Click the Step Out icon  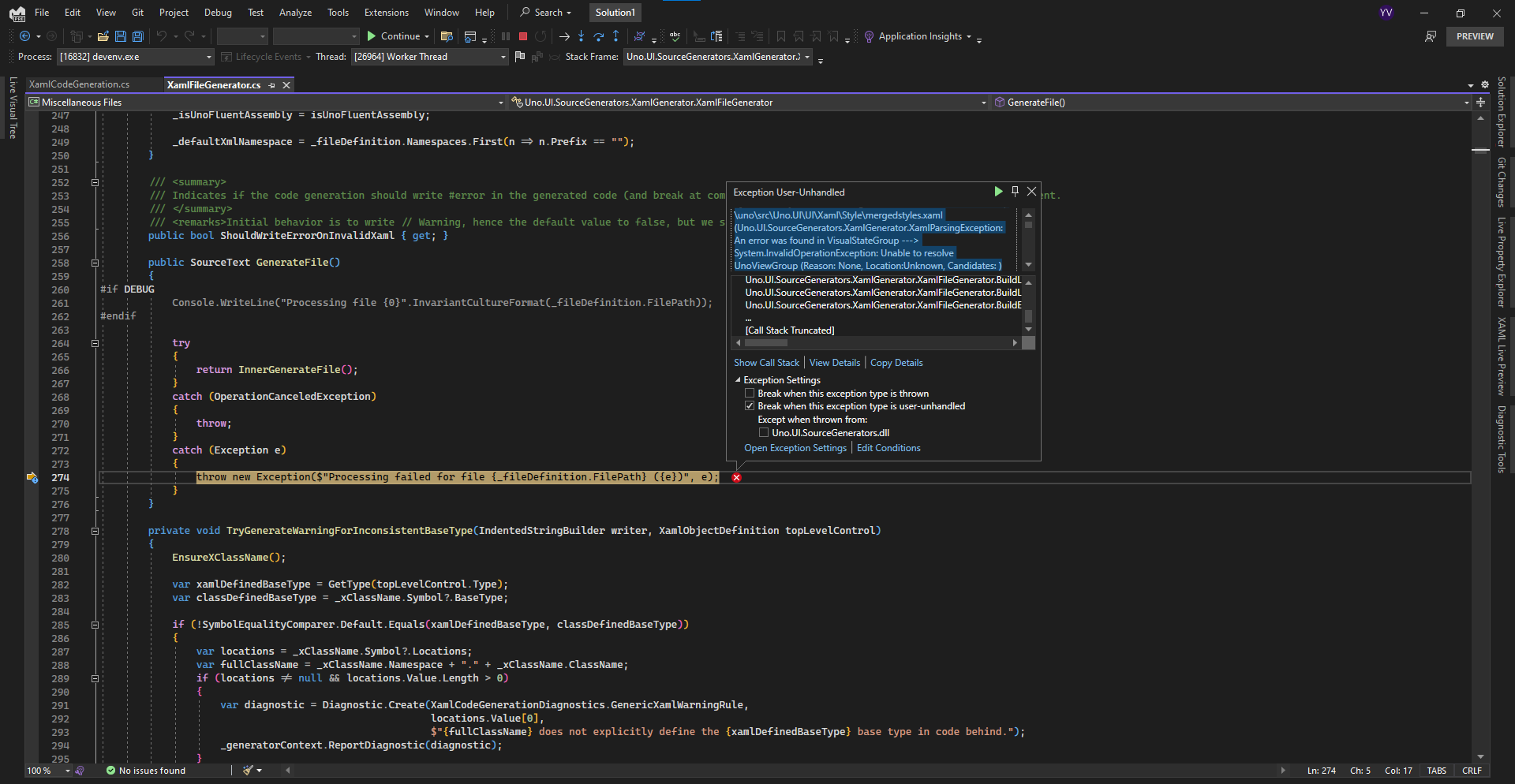pyautogui.click(x=617, y=35)
